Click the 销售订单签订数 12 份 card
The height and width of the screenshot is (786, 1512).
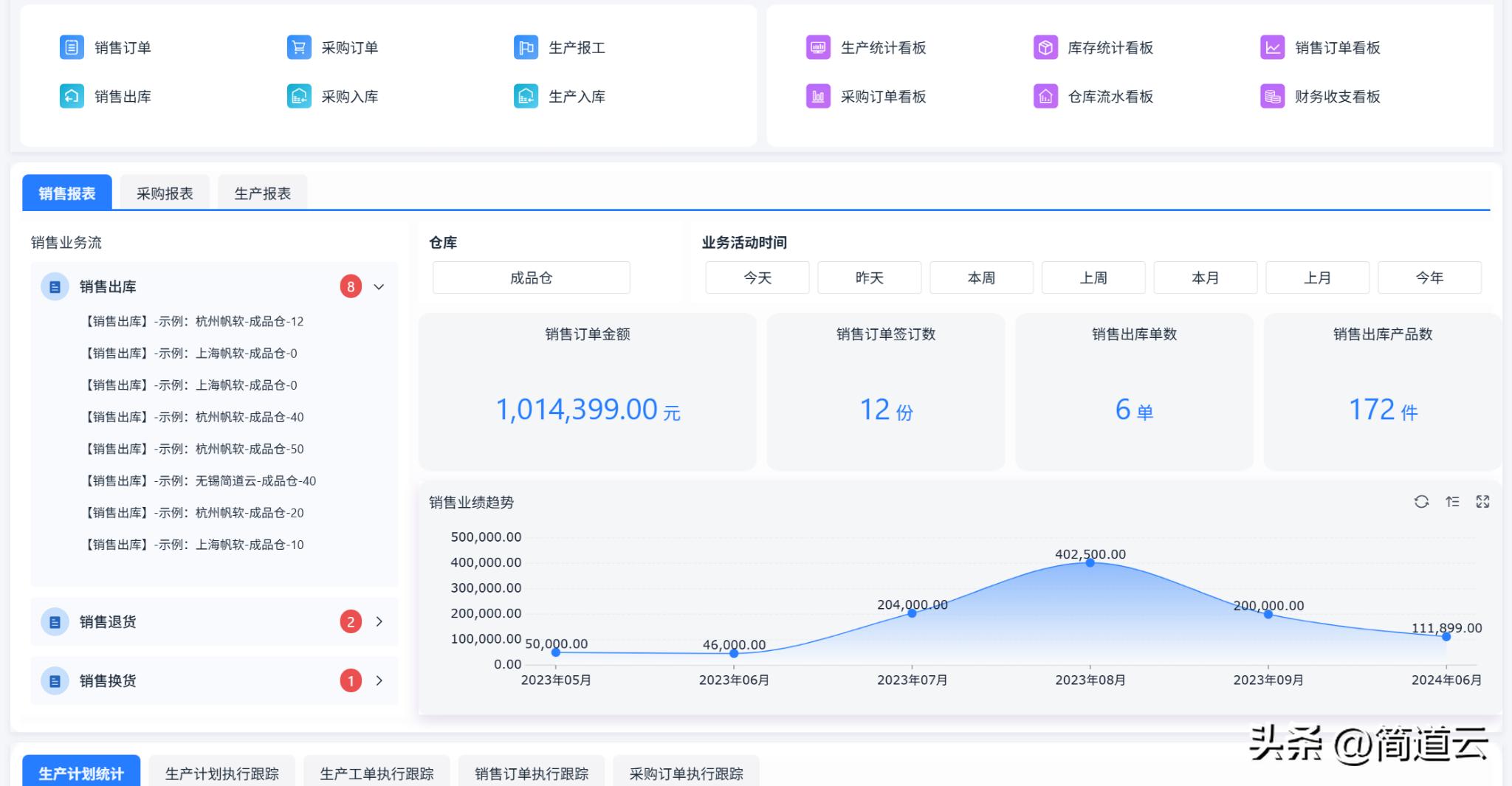(x=886, y=392)
